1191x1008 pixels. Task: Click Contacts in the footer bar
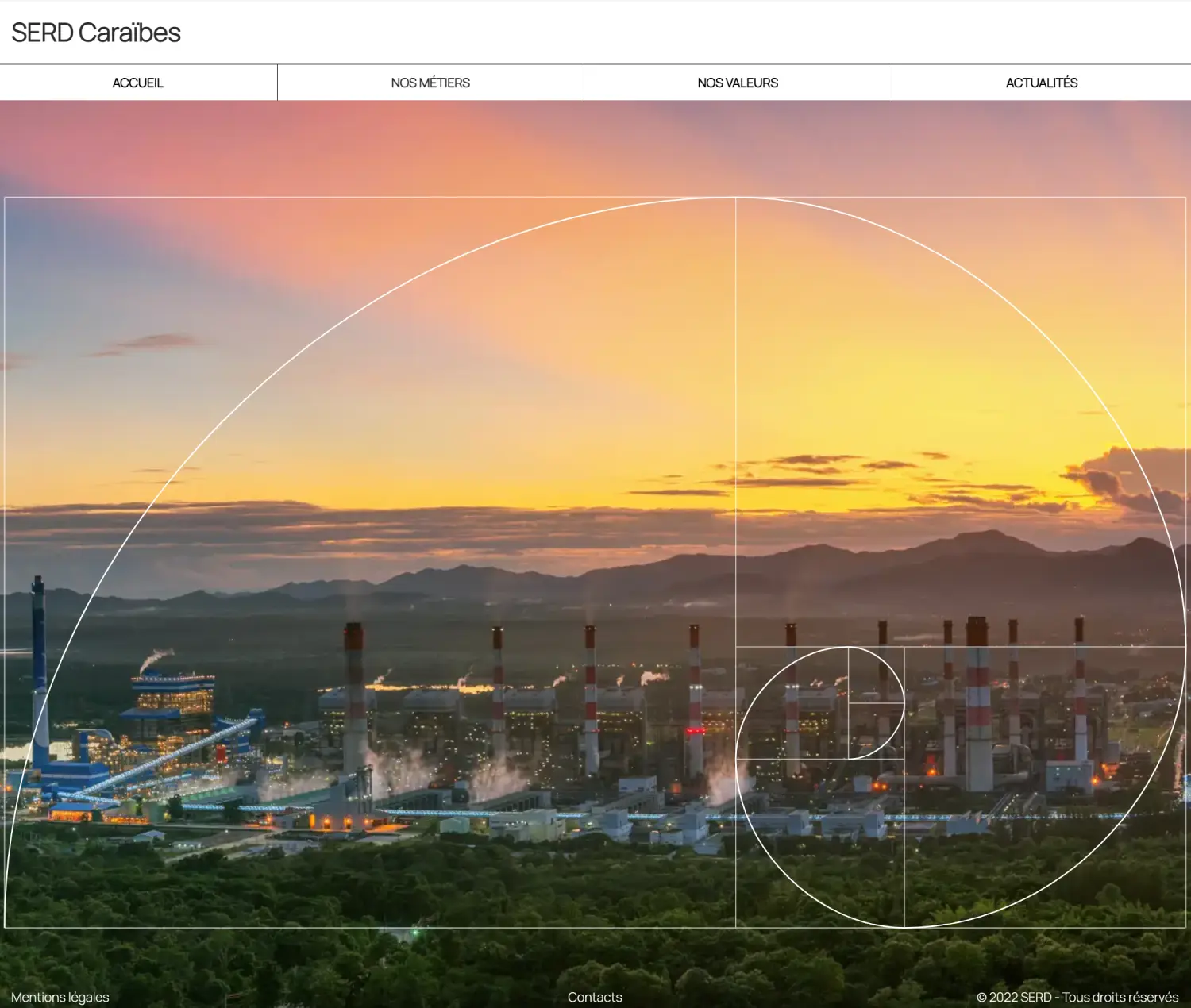pos(595,997)
